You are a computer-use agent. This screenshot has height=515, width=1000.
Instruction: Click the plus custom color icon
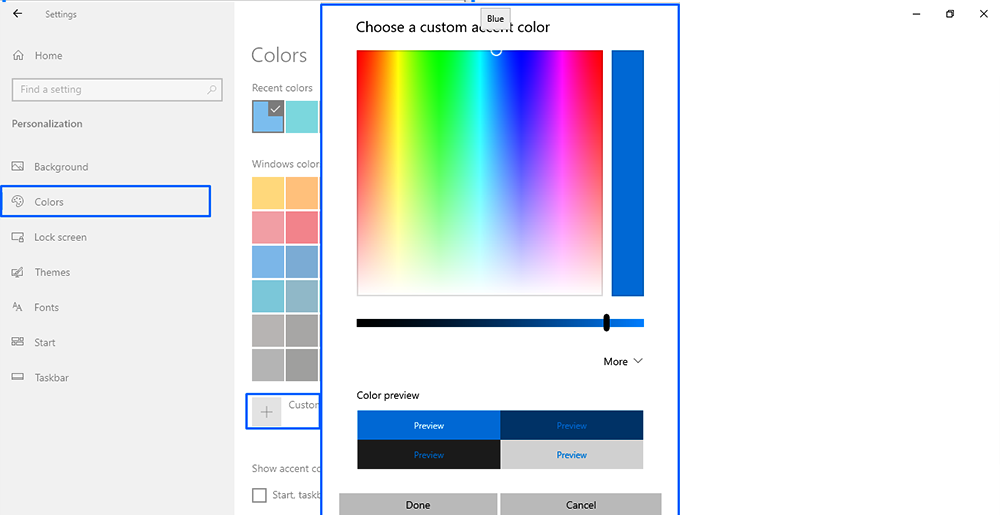[x=266, y=412]
